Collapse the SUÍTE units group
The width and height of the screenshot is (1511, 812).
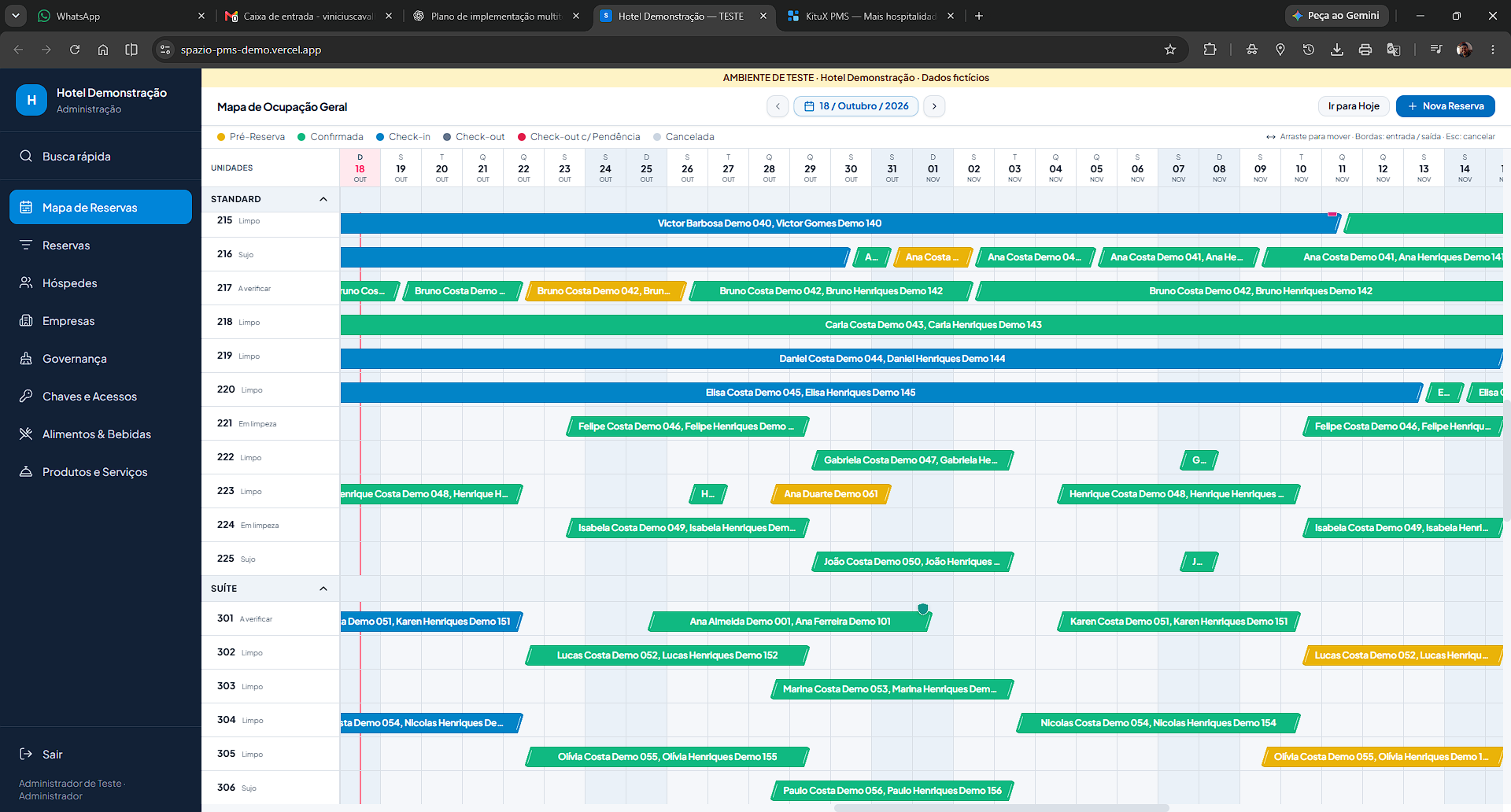(x=323, y=589)
